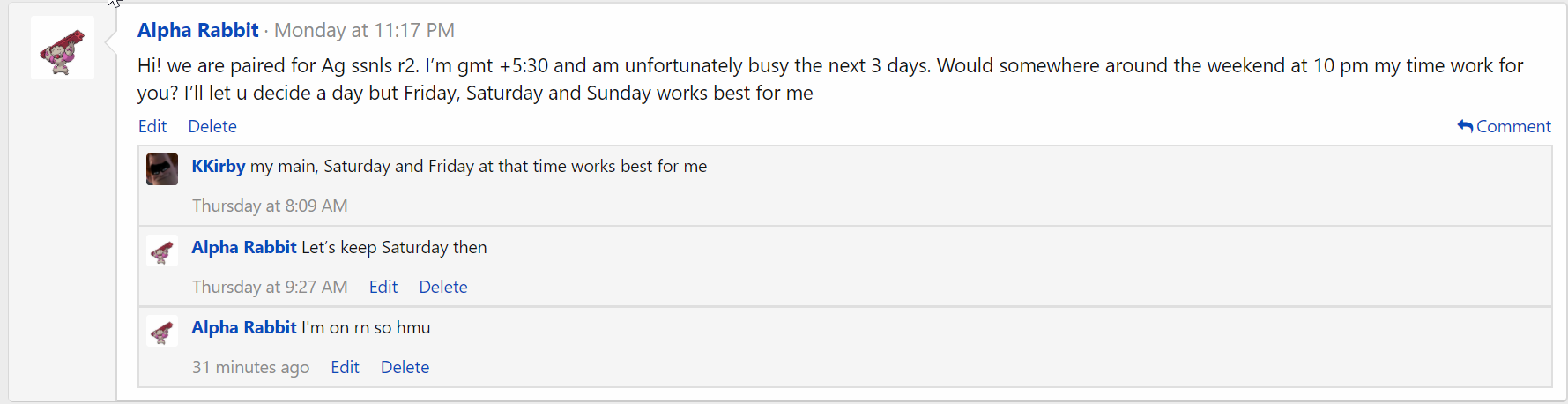Edit the main profile post

(x=152, y=126)
